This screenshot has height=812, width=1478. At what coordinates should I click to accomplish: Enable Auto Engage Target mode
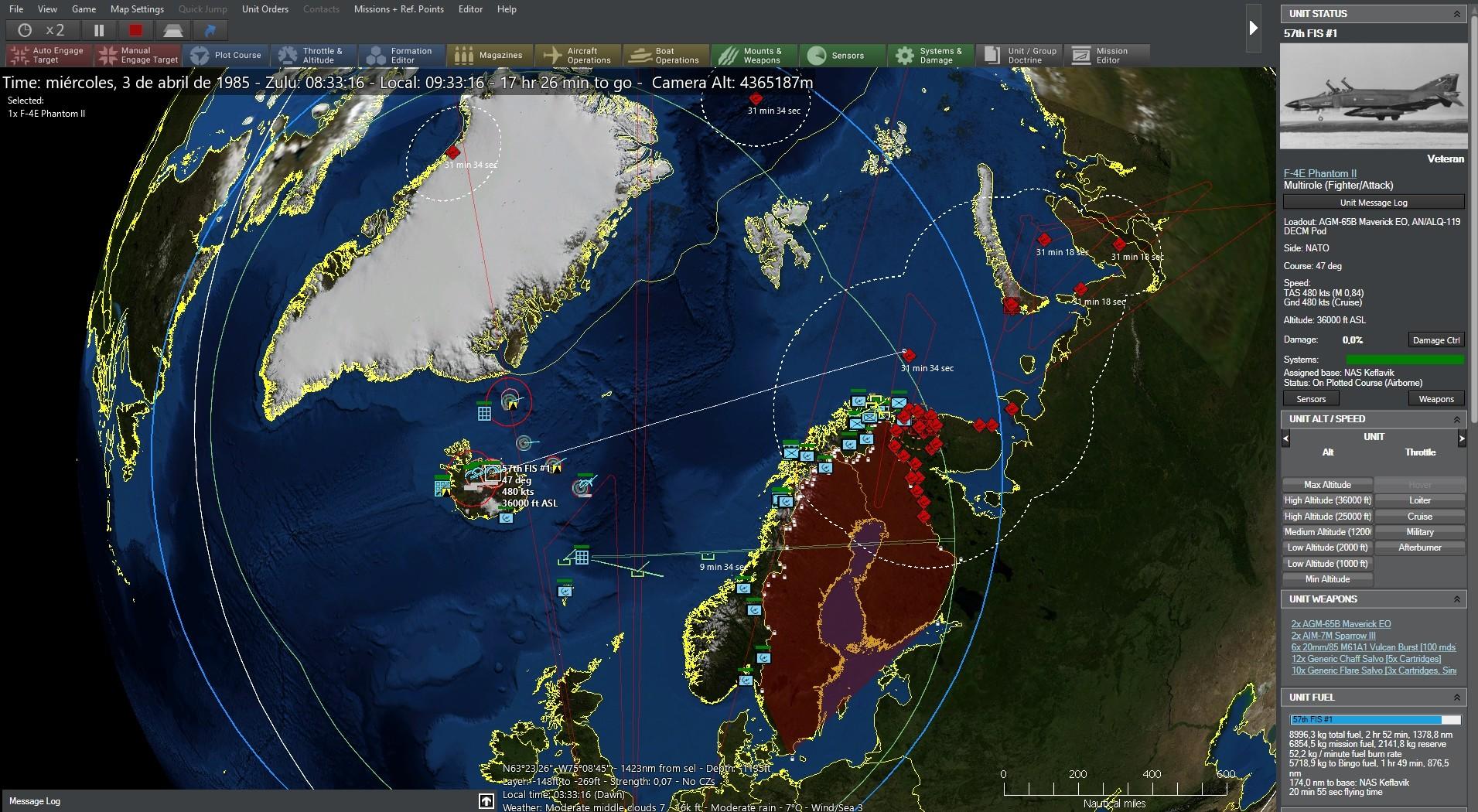(x=47, y=55)
